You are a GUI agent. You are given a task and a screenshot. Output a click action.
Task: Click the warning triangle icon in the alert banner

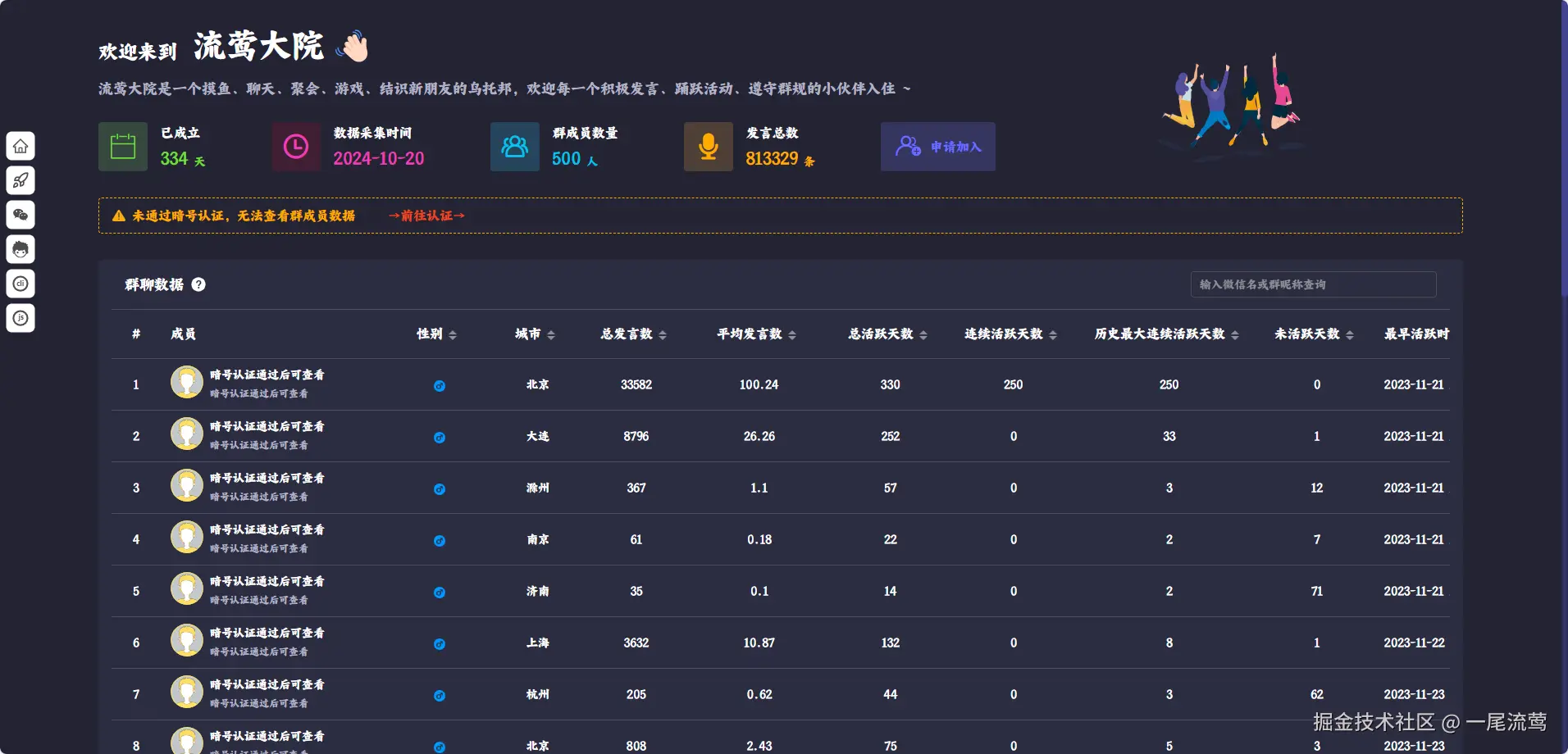click(x=119, y=216)
